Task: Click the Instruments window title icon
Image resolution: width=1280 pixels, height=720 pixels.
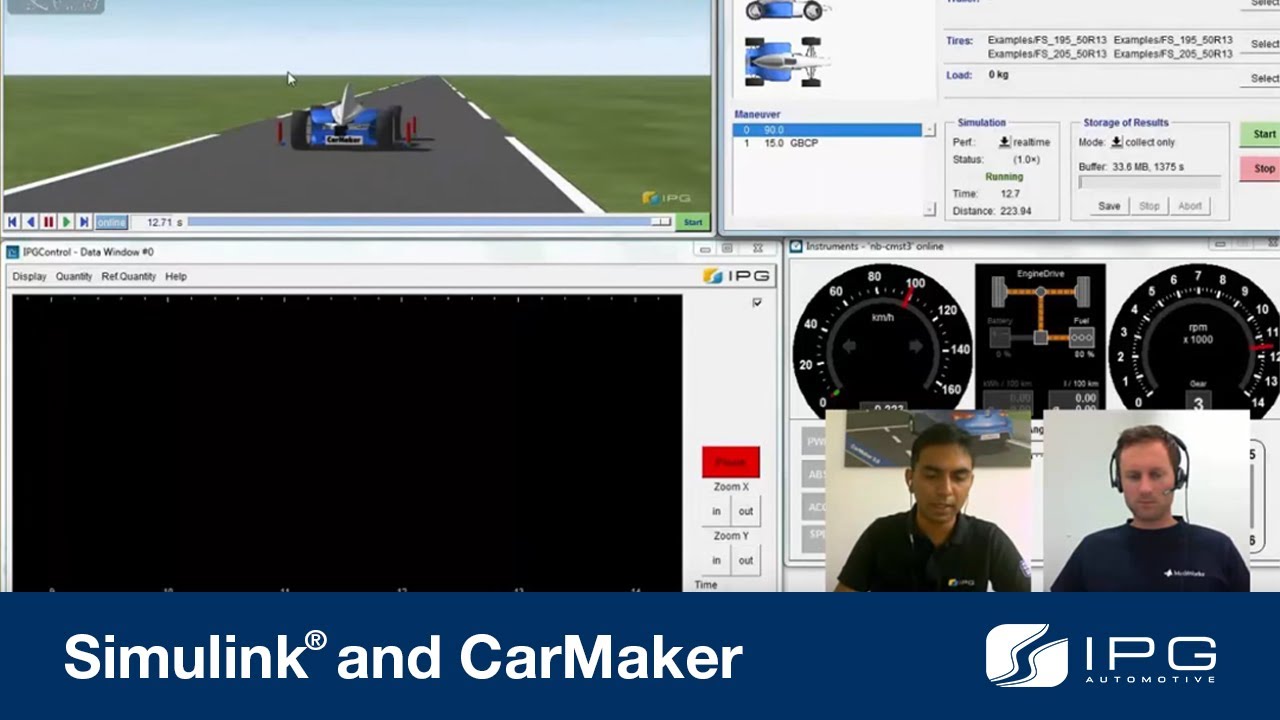Action: (796, 246)
